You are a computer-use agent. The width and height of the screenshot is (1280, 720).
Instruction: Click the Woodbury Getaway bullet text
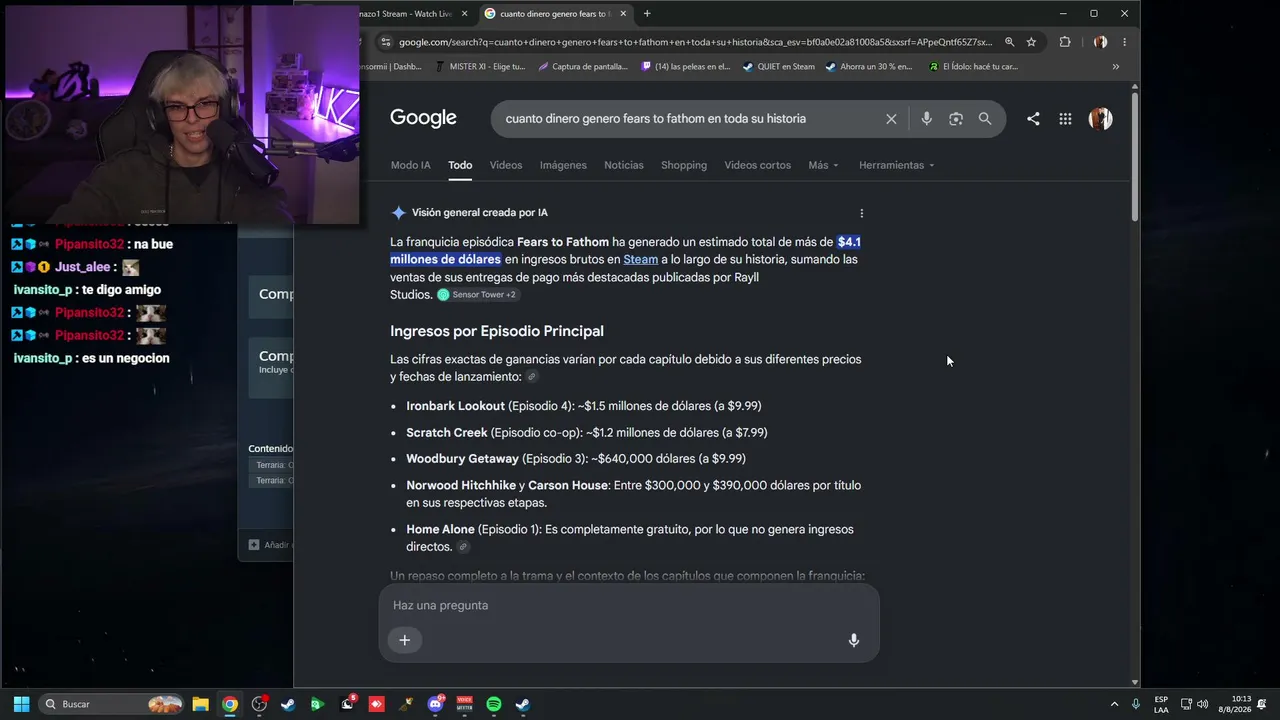(576, 459)
